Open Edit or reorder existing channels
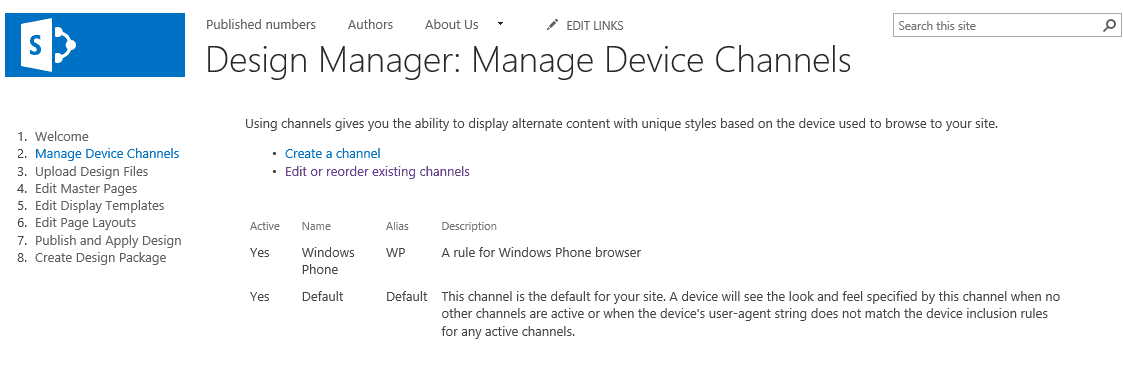Screen dimensions: 1123x376 (377, 171)
